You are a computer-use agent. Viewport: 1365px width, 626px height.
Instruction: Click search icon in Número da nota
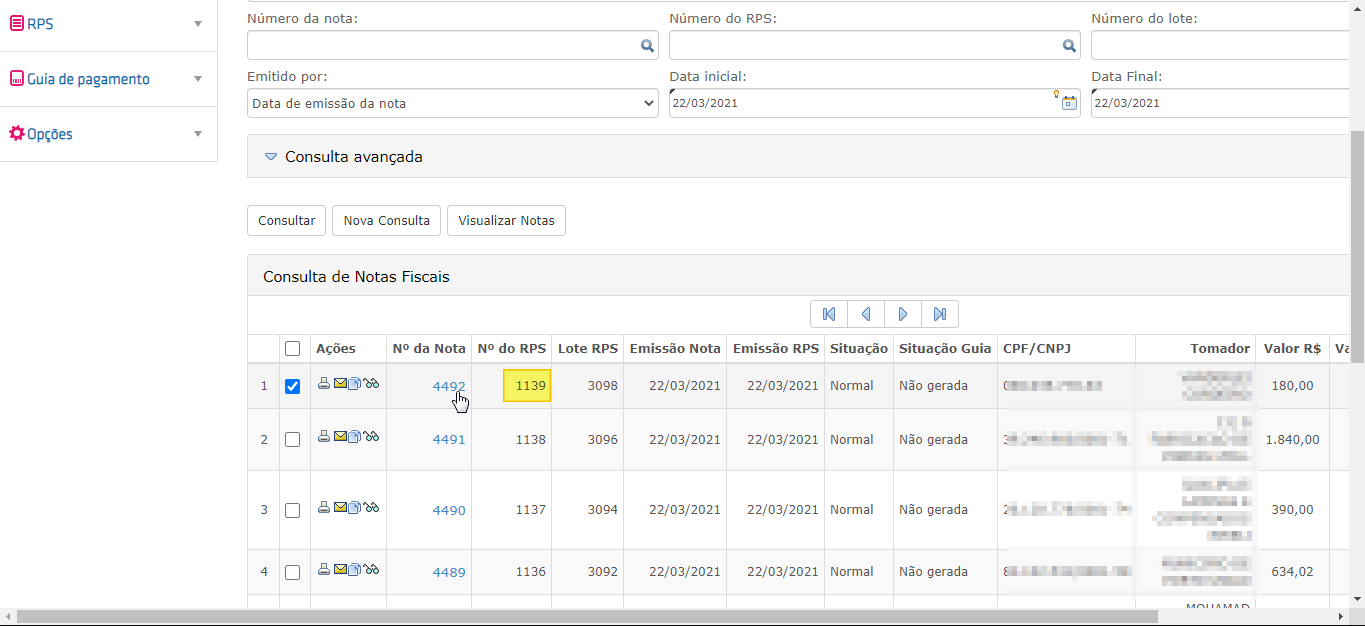(647, 45)
